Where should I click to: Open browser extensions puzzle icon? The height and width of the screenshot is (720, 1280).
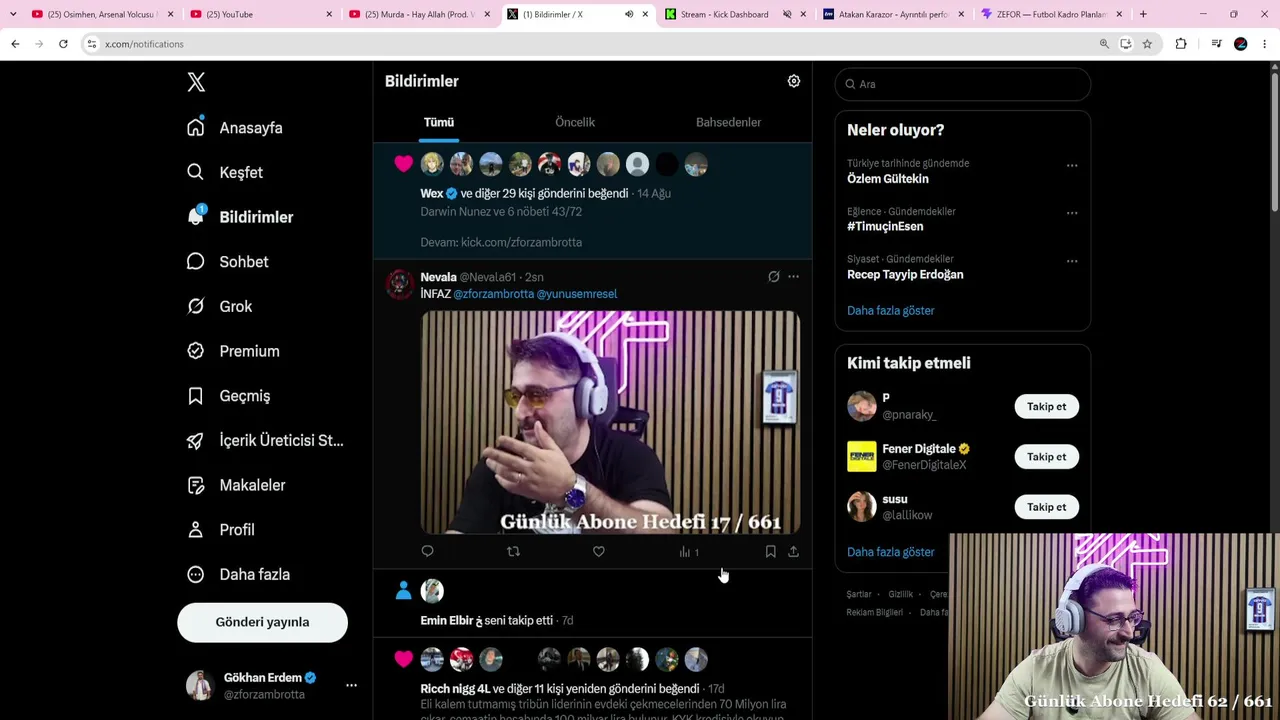pyautogui.click(x=1181, y=44)
